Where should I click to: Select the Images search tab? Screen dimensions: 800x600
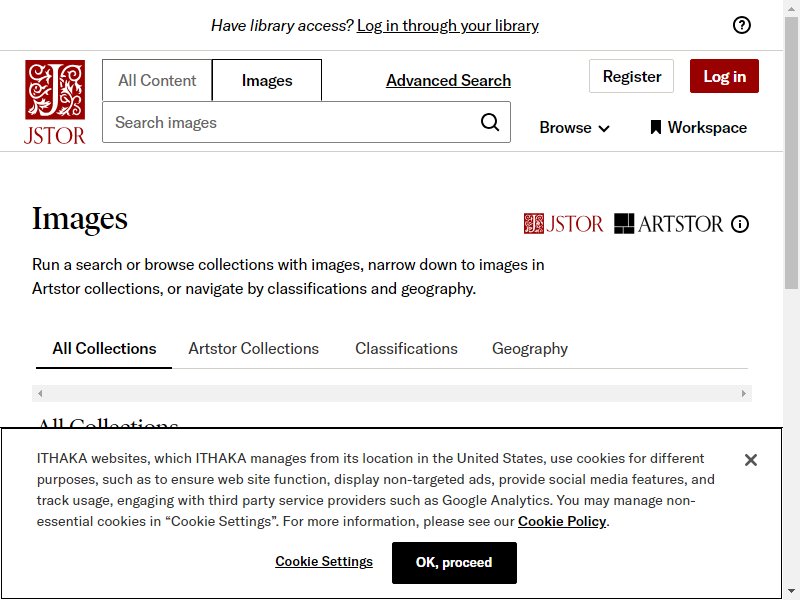tap(267, 80)
